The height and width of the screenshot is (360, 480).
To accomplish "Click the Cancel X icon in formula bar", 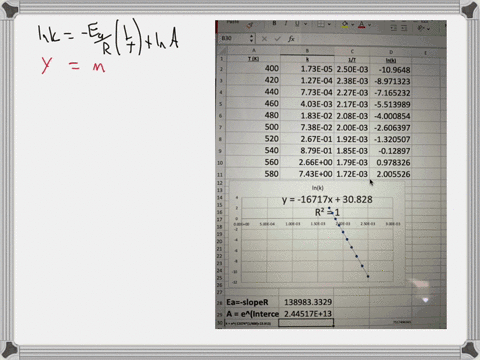I will click(264, 39).
